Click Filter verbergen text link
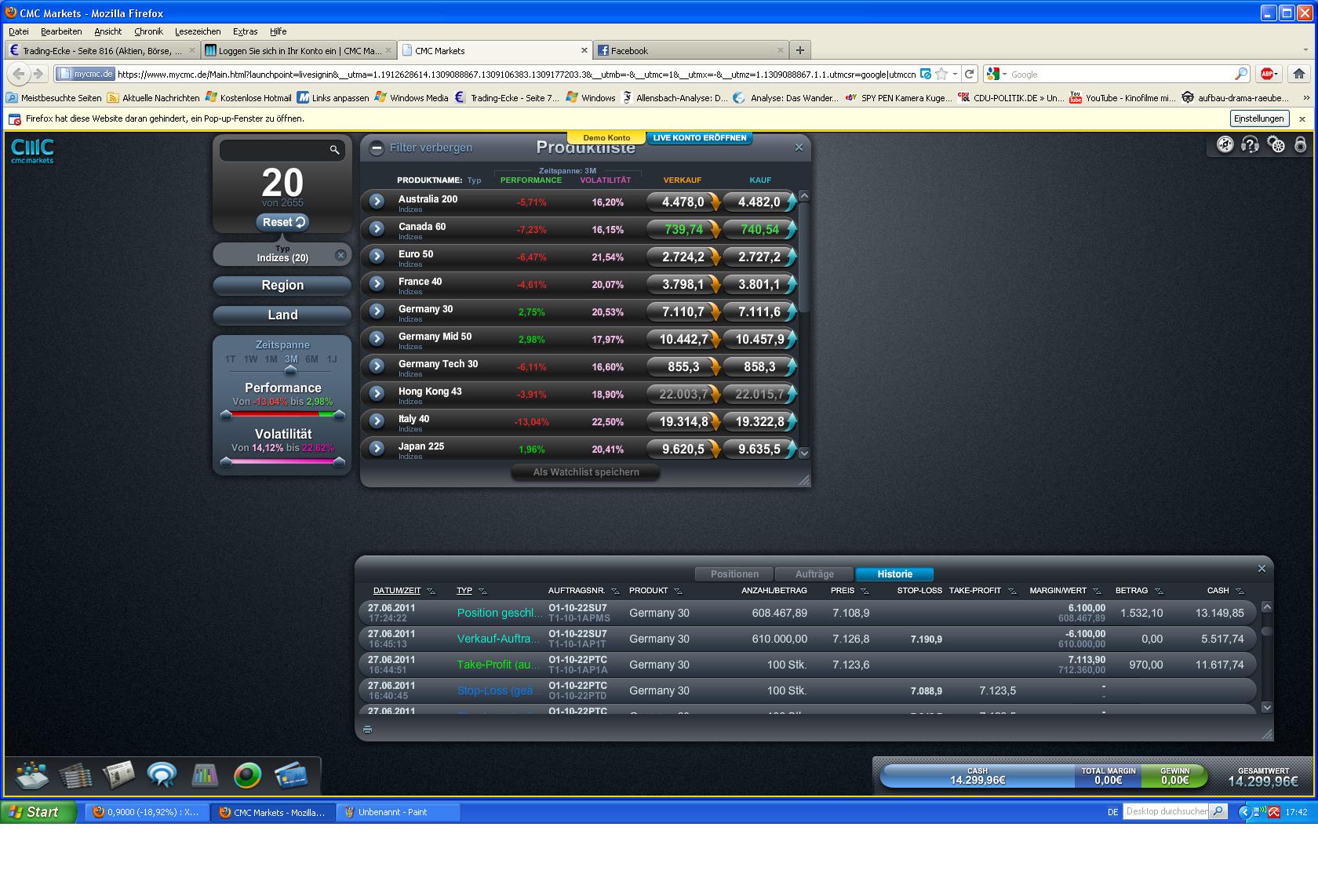Screen dimensions: 1318x896 tap(431, 148)
